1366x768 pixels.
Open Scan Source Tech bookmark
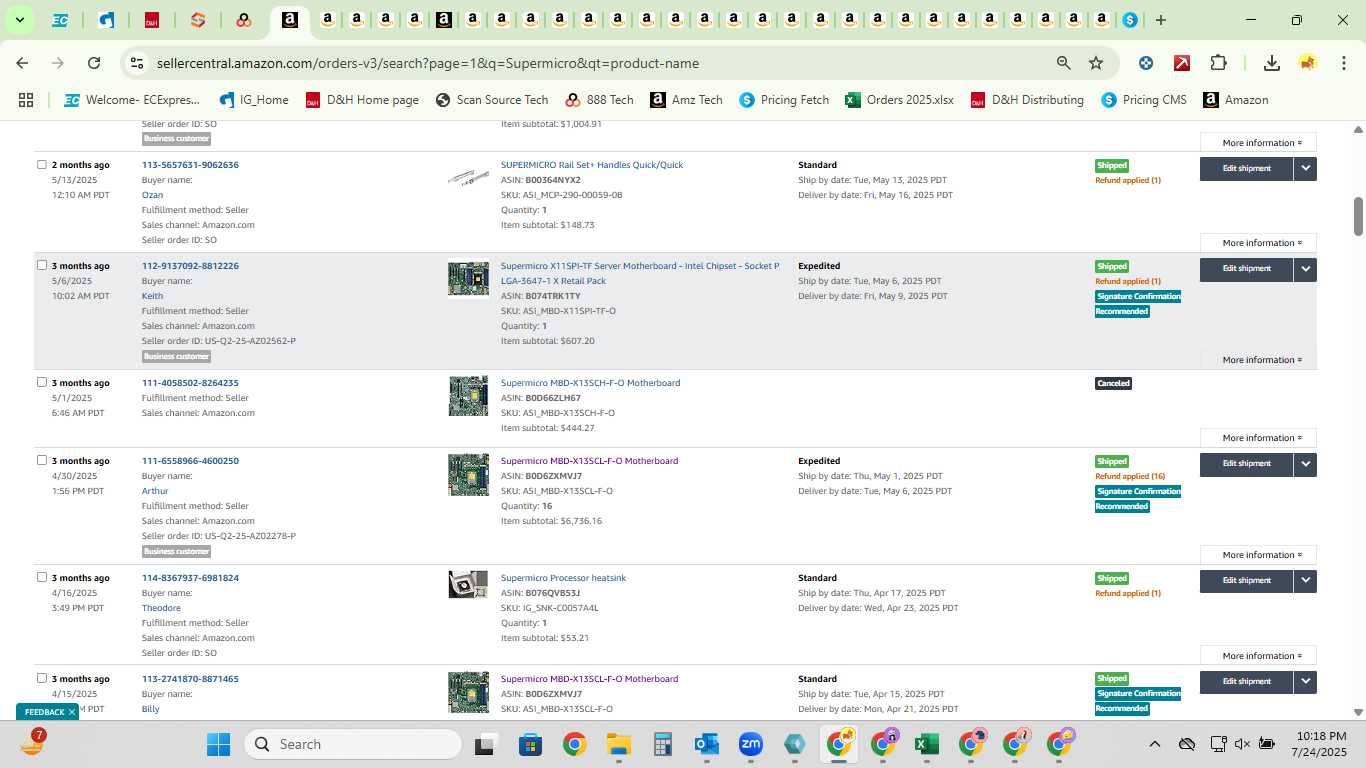click(x=491, y=100)
